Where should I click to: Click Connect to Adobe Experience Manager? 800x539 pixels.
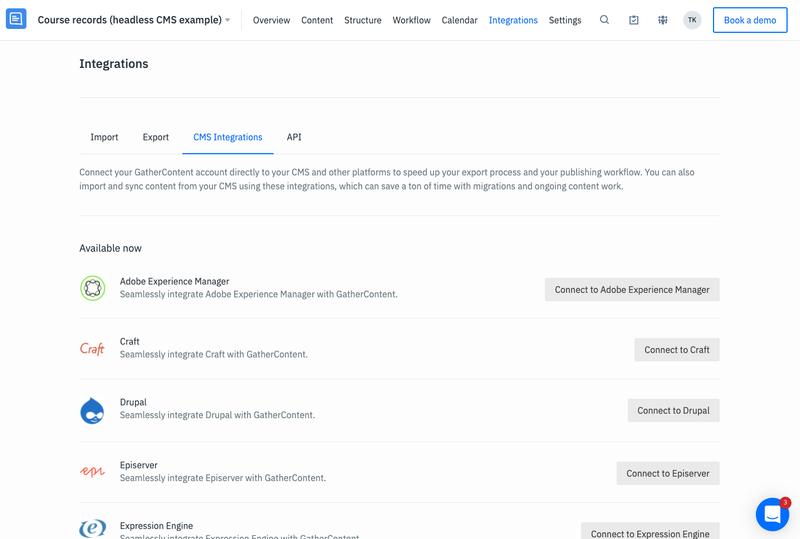click(632, 289)
